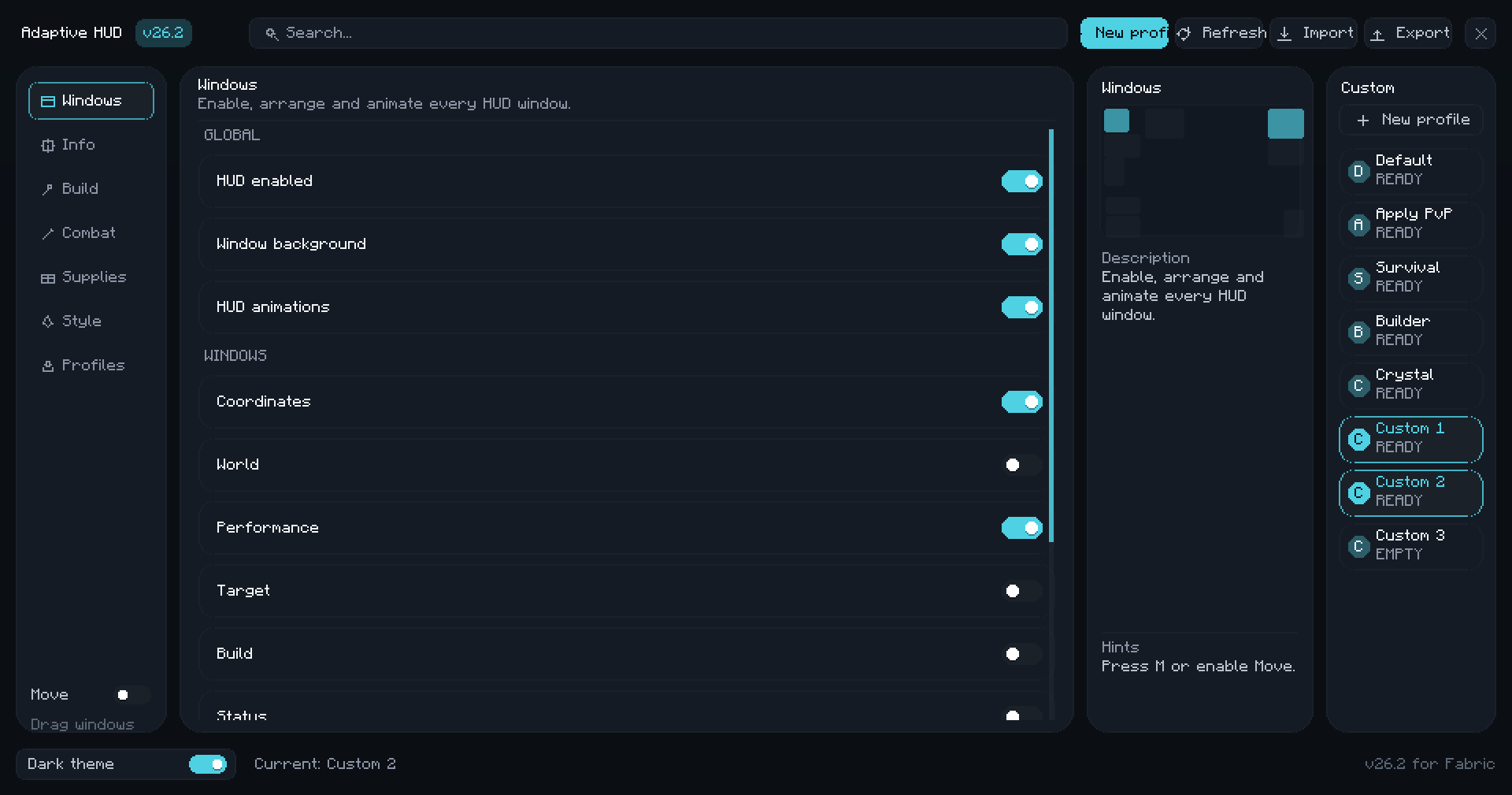This screenshot has width=1512, height=795.
Task: Click the Adaptive HUD title text
Action: click(72, 33)
